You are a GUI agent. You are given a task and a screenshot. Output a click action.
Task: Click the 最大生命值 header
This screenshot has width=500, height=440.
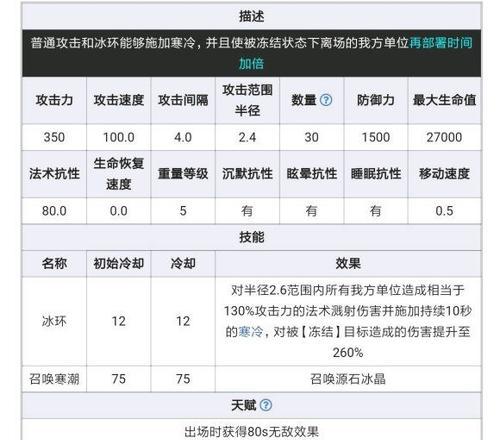pos(444,100)
